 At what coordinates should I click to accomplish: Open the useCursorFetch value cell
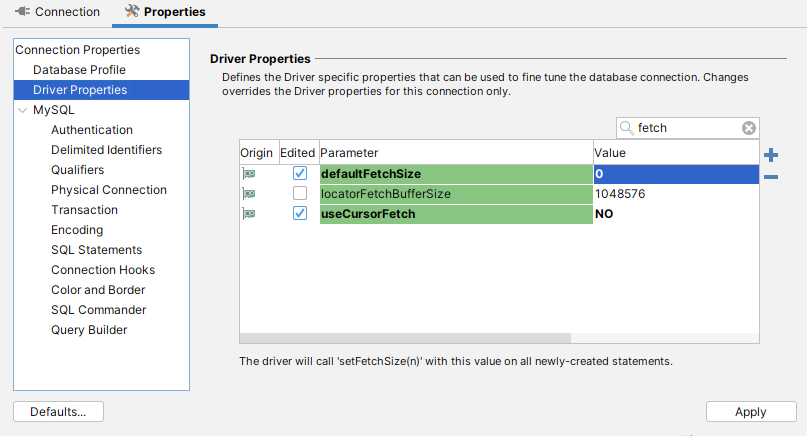(x=675, y=214)
